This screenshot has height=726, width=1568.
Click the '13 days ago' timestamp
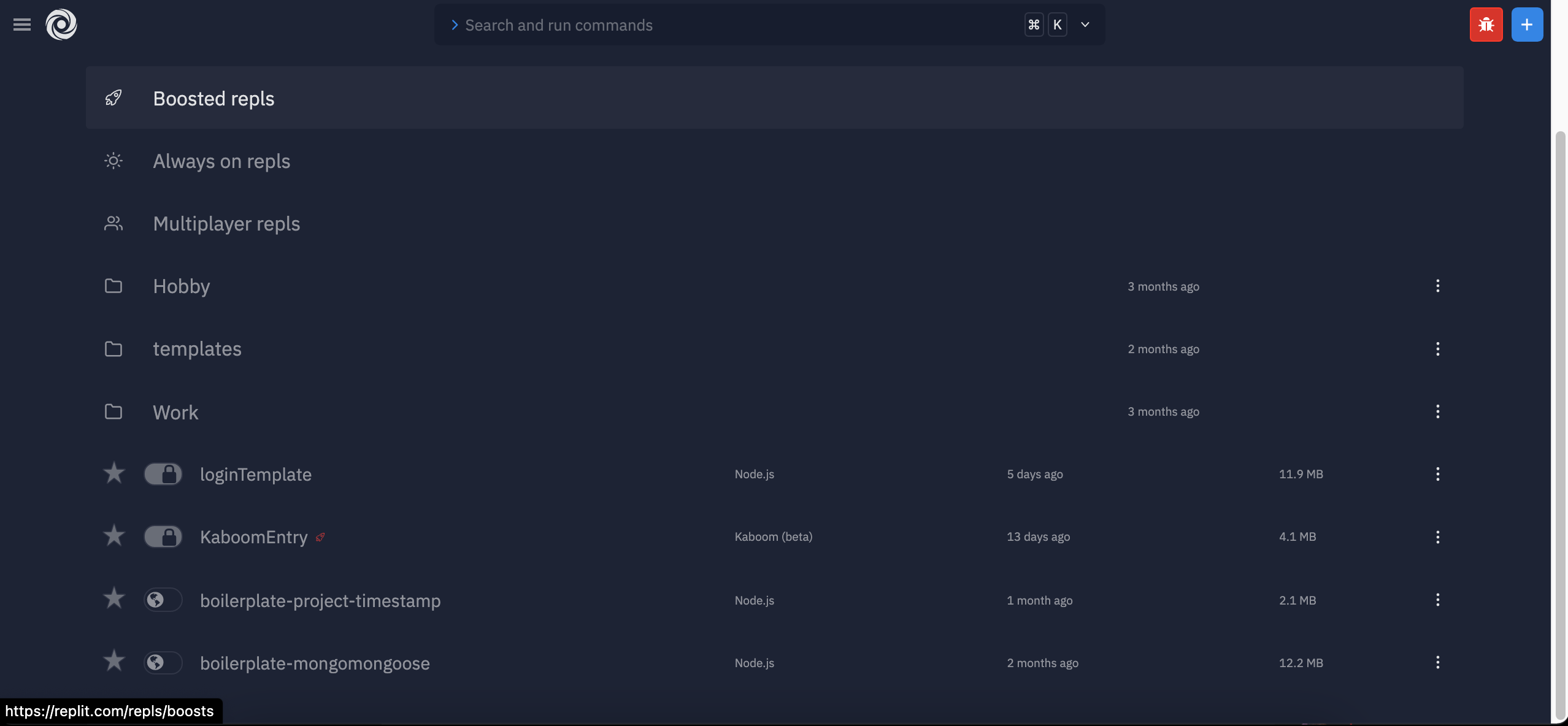tap(1038, 537)
